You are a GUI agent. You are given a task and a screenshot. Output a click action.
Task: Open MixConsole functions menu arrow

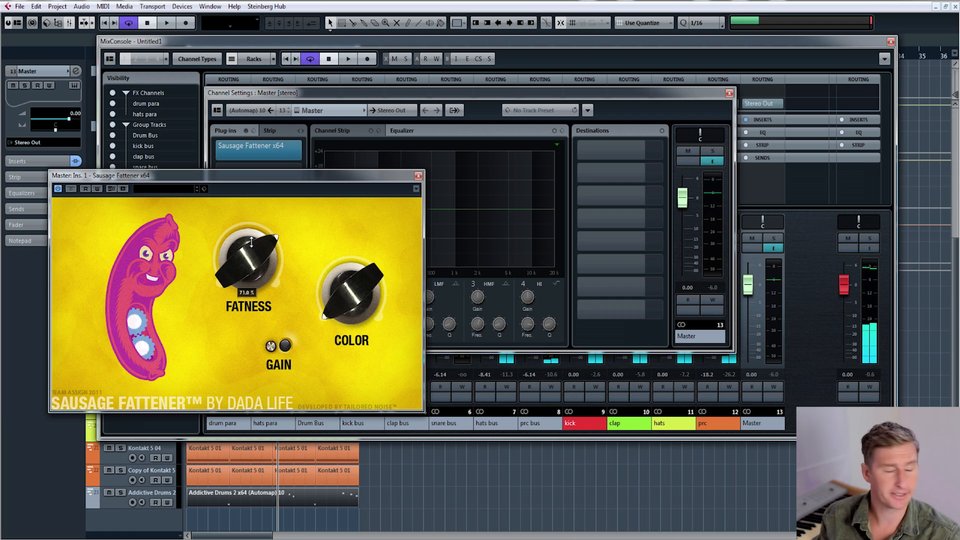coord(884,59)
